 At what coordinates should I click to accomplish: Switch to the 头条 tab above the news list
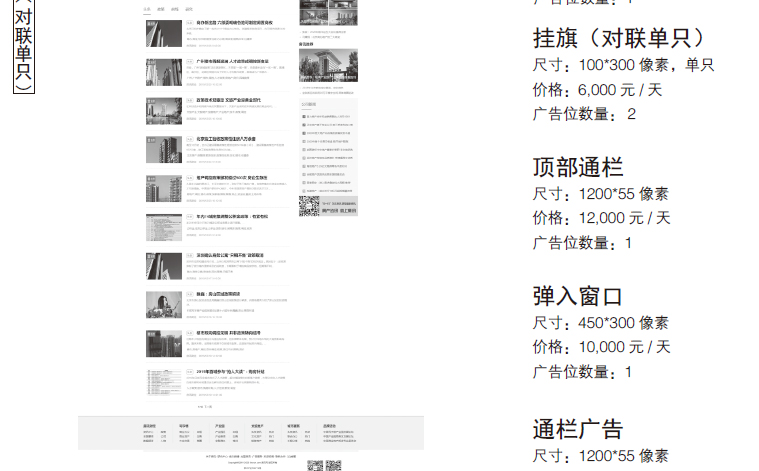click(x=147, y=8)
